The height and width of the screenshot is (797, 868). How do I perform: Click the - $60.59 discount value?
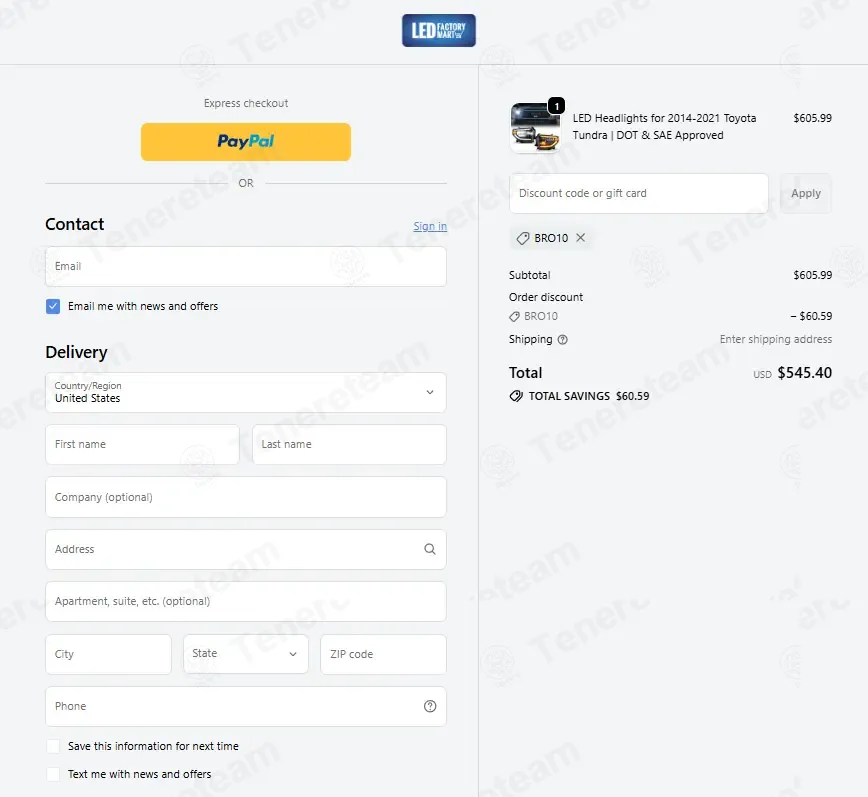tap(811, 316)
